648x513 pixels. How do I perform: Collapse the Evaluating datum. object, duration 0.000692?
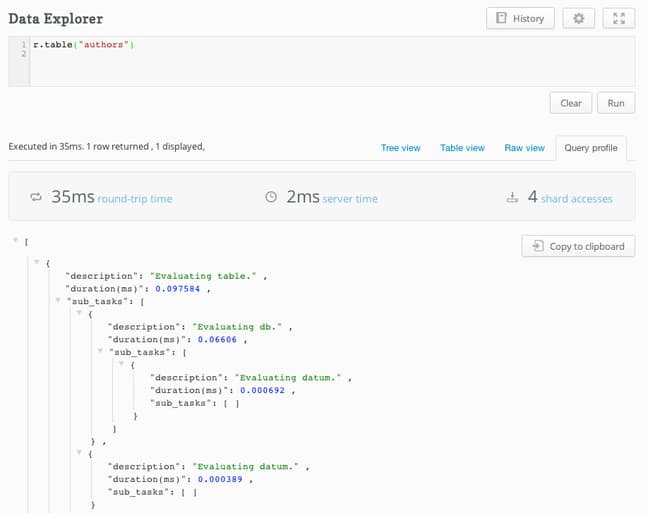point(122,363)
